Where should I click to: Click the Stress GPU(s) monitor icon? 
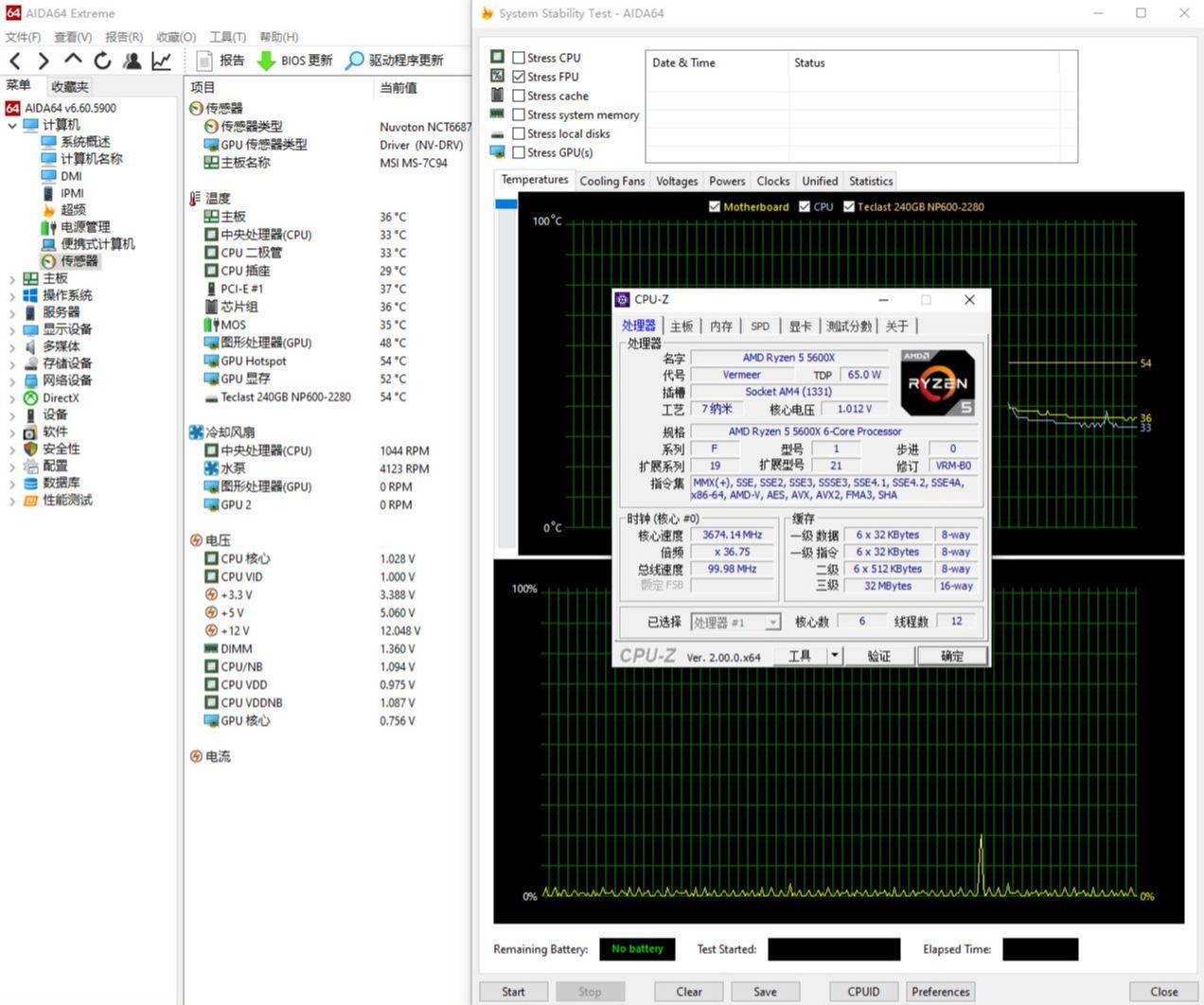498,151
